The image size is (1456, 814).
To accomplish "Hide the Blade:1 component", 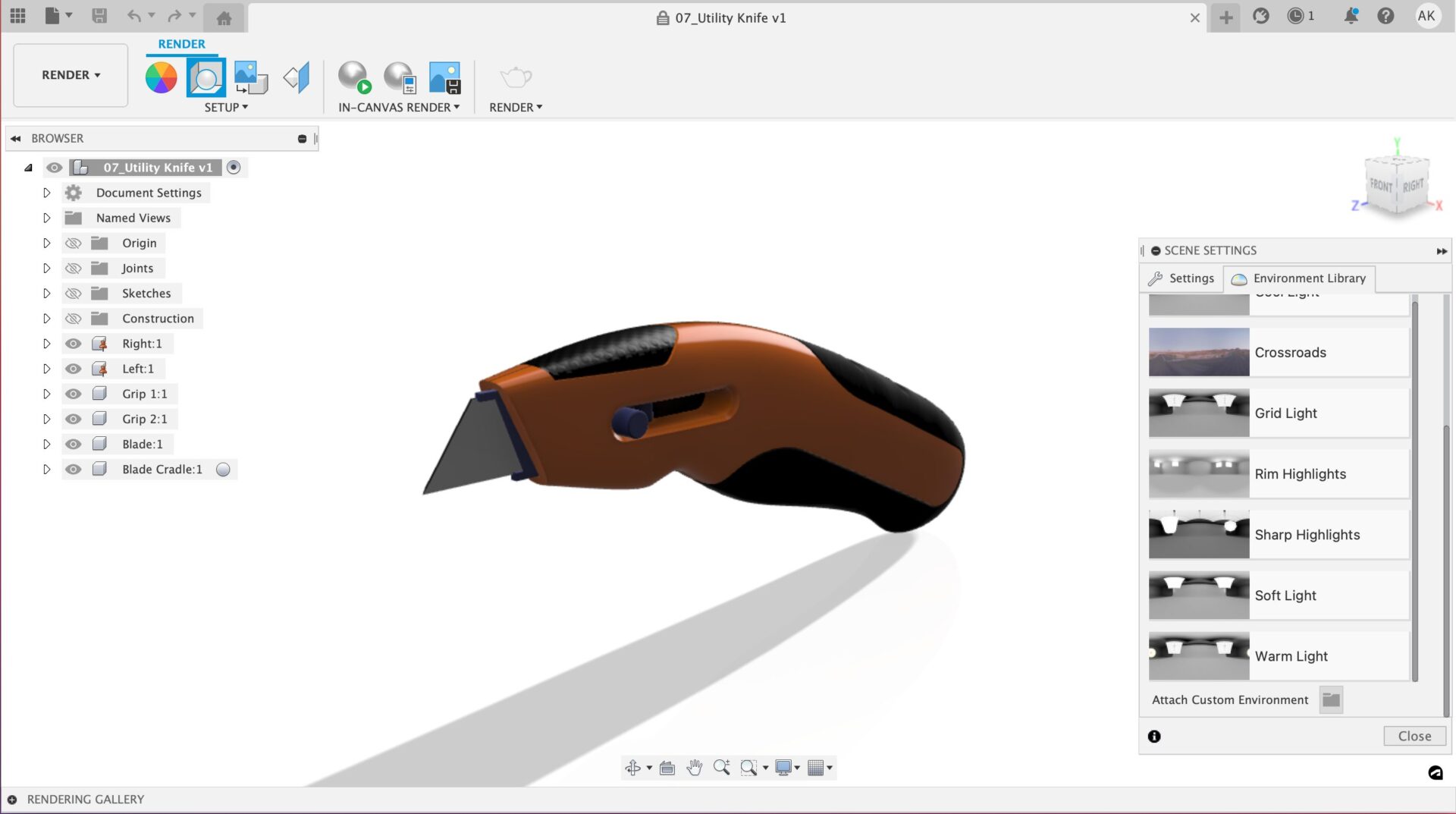I will pos(73,444).
